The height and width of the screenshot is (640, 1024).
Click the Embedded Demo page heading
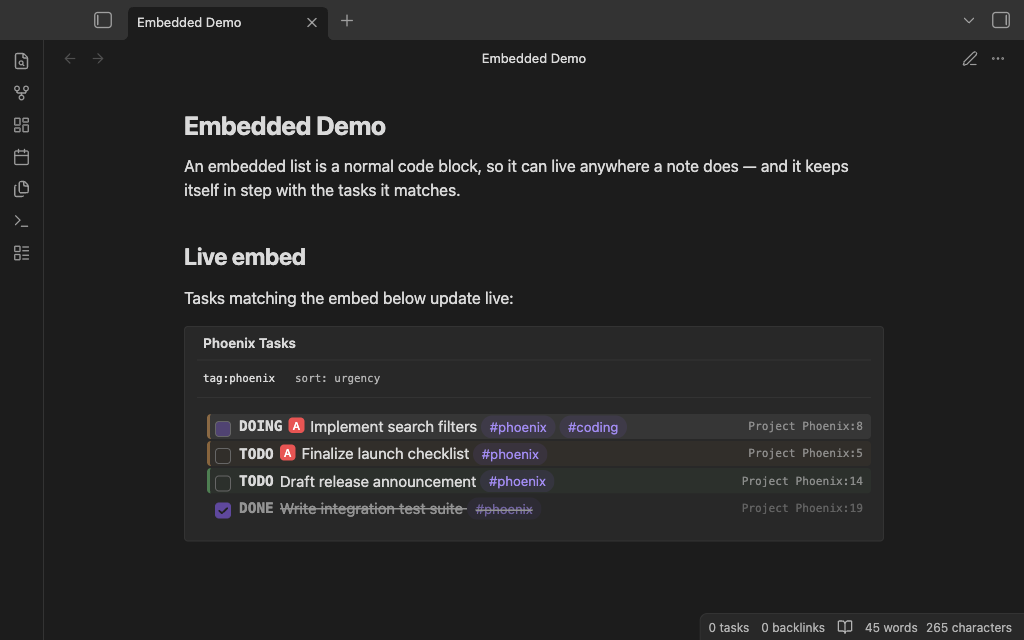click(285, 126)
